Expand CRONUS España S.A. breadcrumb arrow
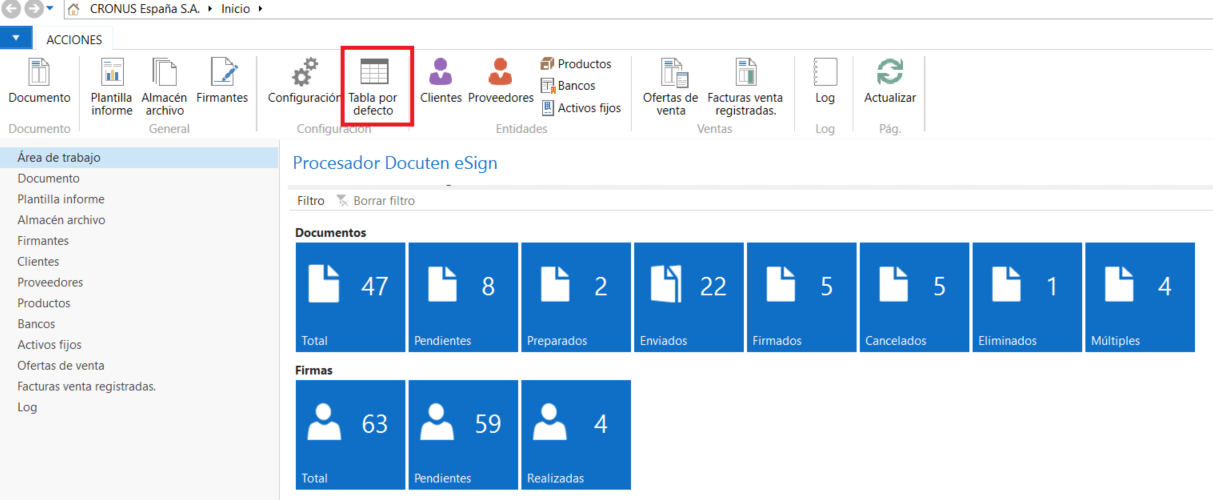 [210, 9]
